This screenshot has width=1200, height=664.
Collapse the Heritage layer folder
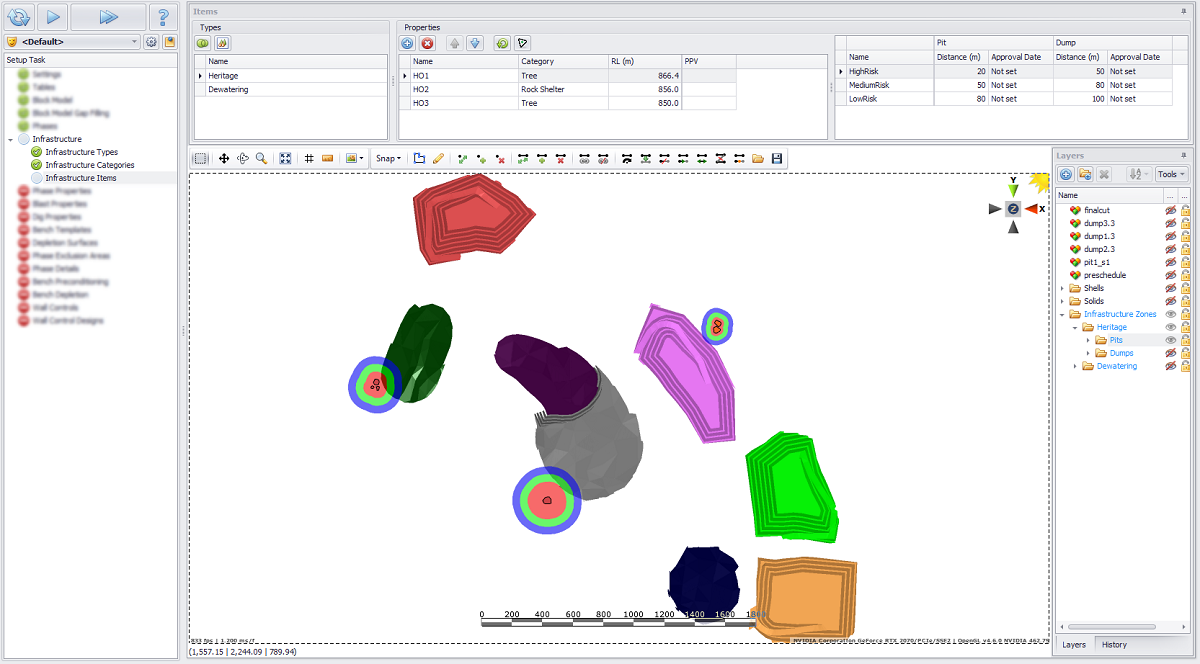coord(1075,327)
